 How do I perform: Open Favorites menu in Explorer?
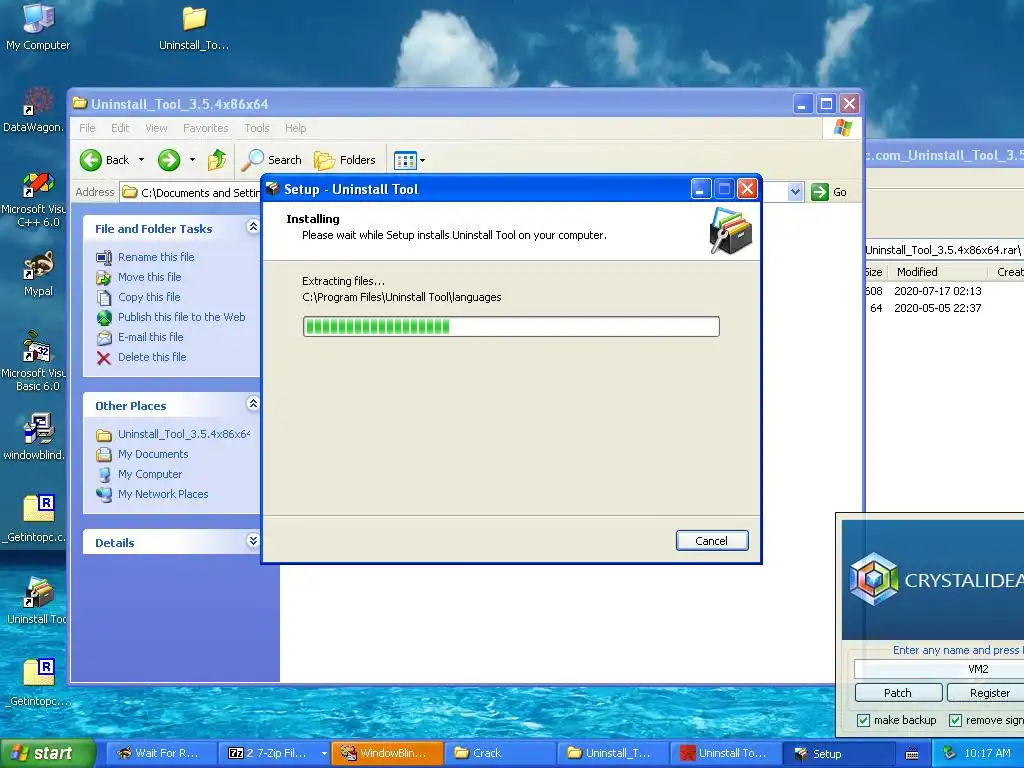205,128
